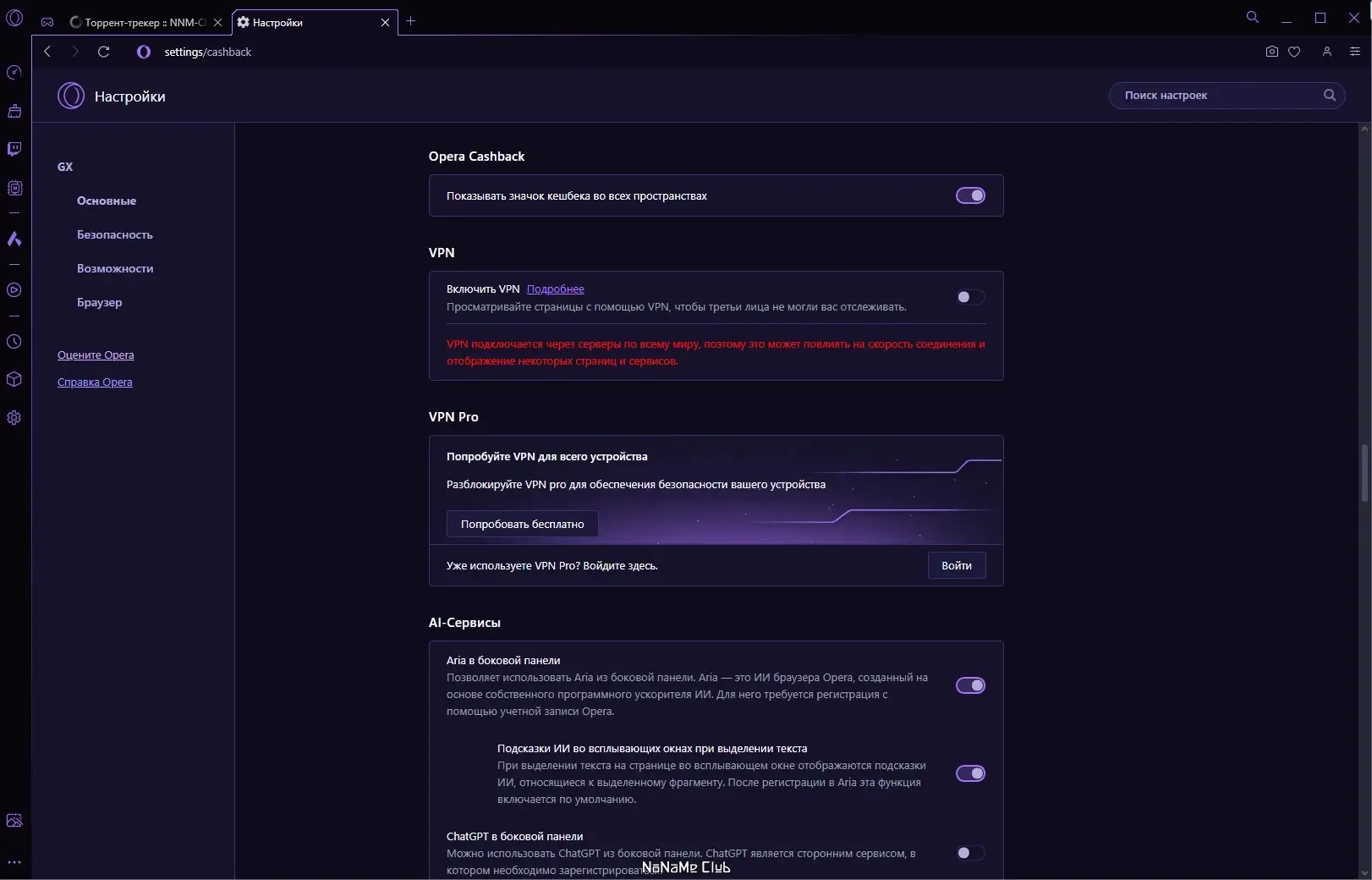Open Easy Setup sliders icon
The height and width of the screenshot is (880, 1372).
click(1355, 52)
